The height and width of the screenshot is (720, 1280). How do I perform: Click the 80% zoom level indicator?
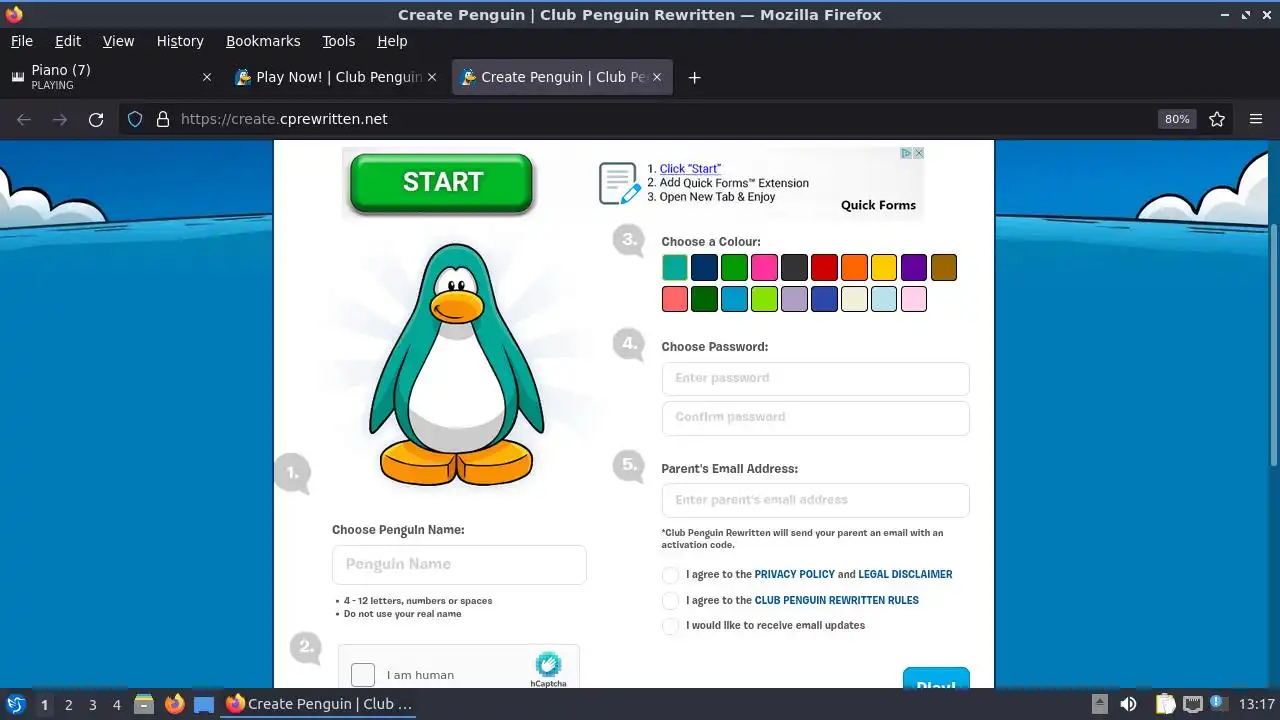click(1177, 119)
